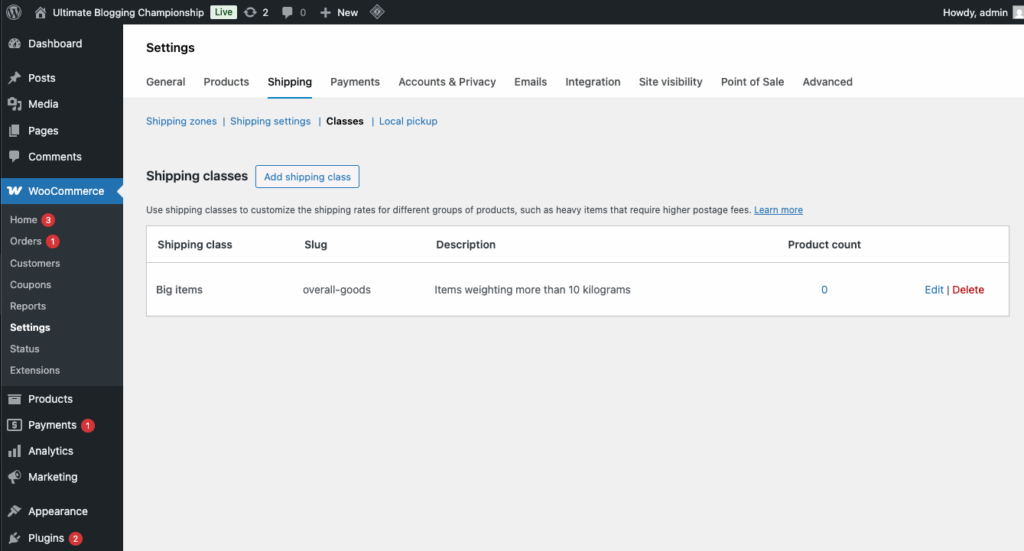Open the Integration tab

[593, 82]
